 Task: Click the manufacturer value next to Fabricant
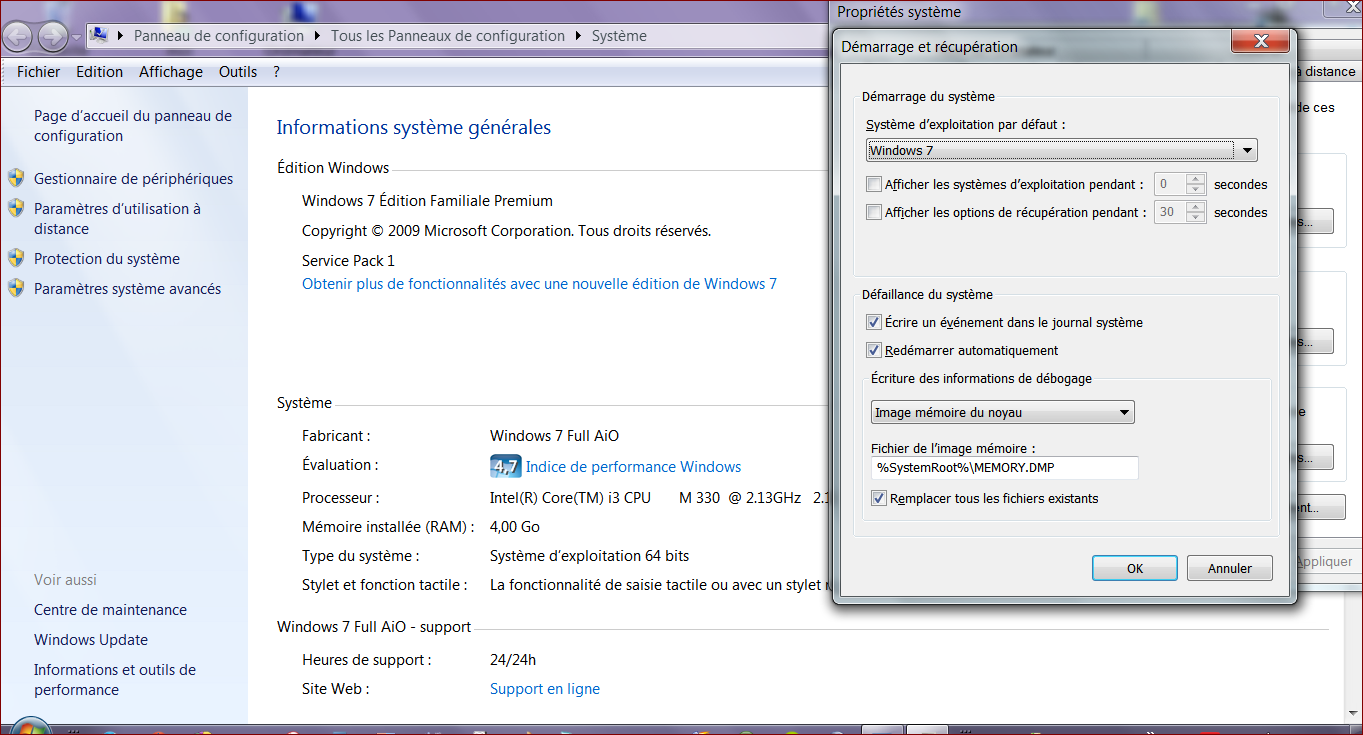click(555, 436)
